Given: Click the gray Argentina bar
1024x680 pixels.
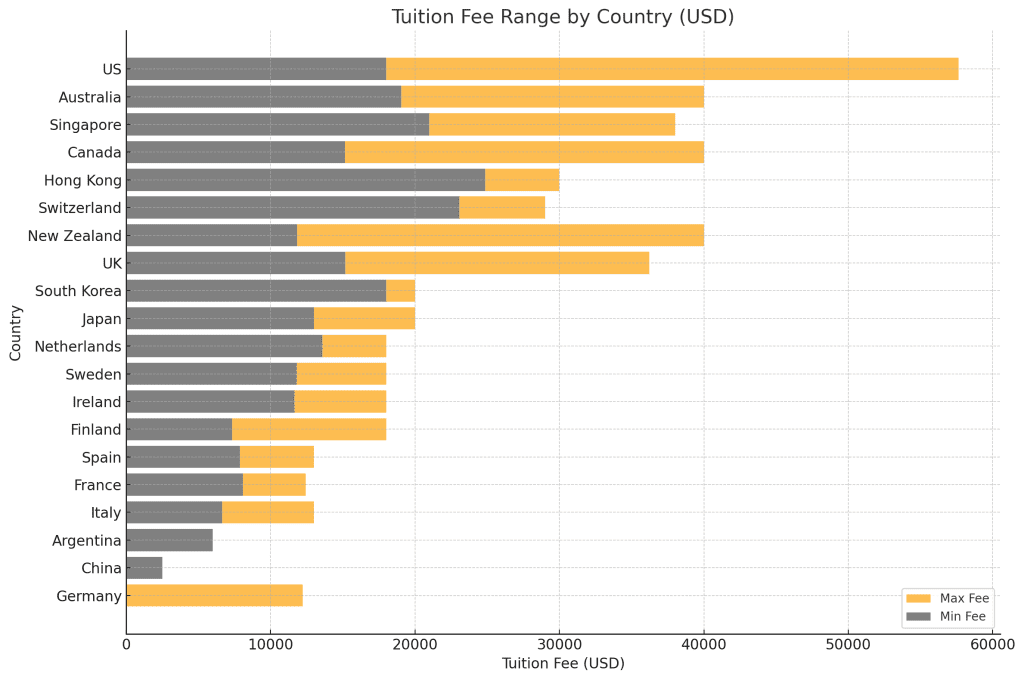Looking at the screenshot, I should pos(169,541).
